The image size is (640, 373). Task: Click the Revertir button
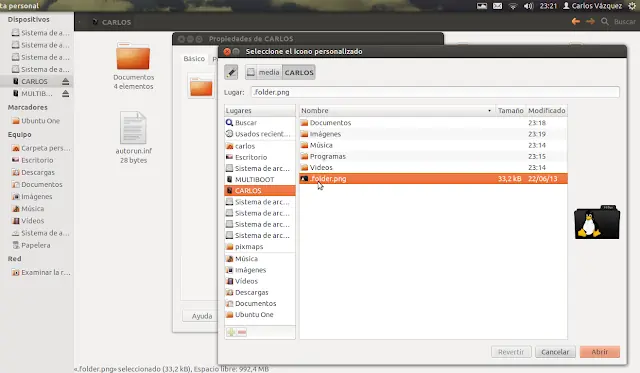(511, 352)
